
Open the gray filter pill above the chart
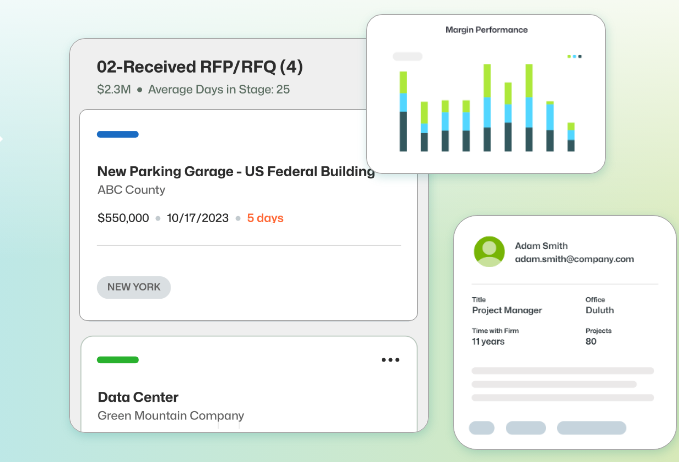407,56
